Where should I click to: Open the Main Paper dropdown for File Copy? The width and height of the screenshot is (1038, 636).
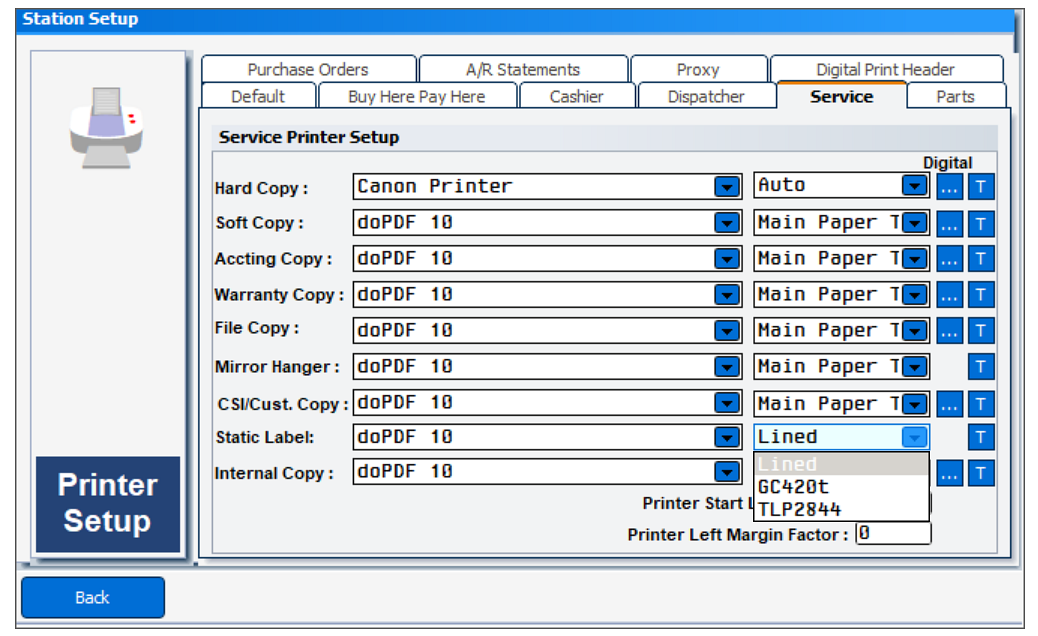coord(915,330)
